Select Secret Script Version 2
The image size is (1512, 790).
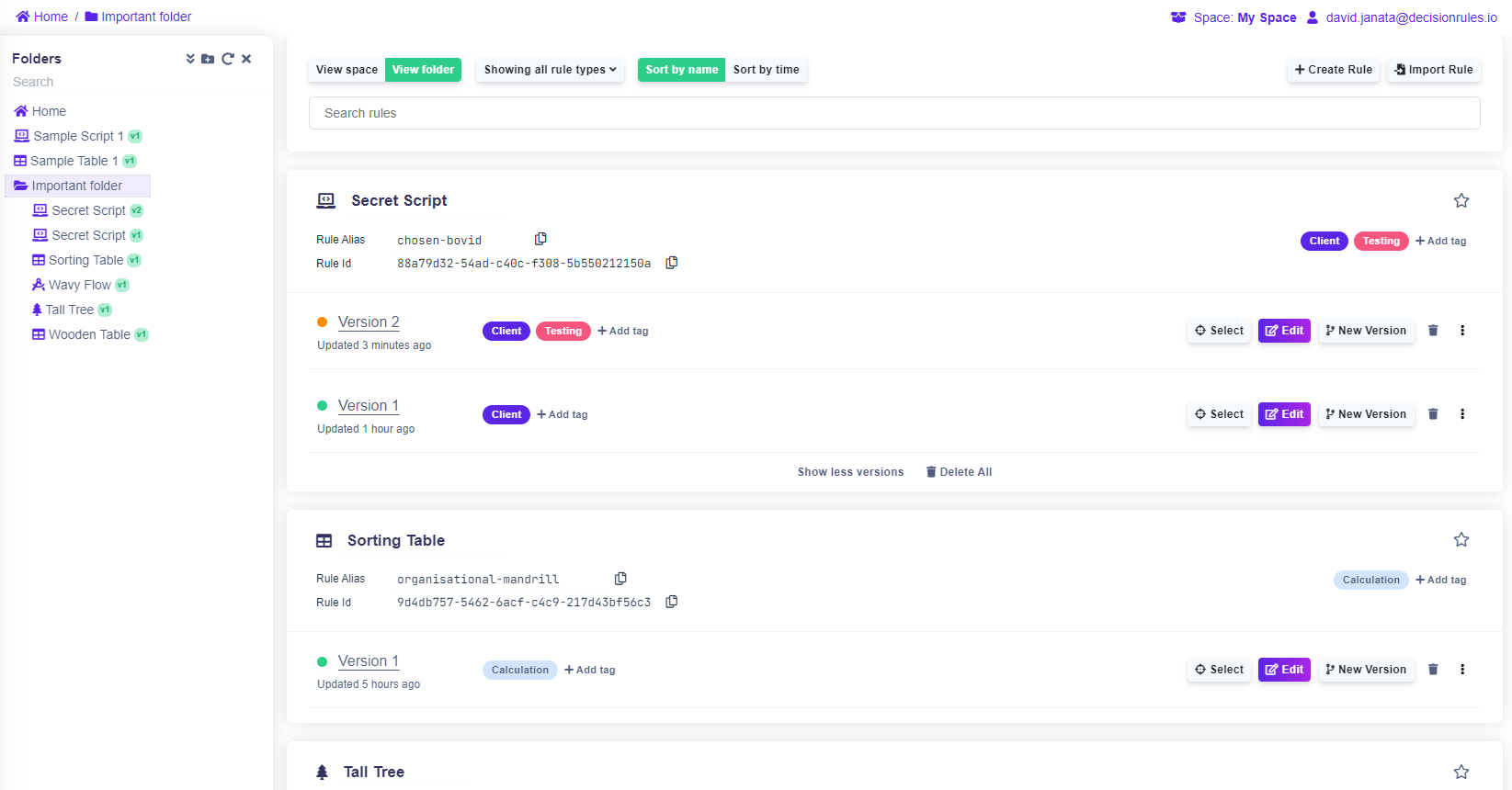pyautogui.click(x=1219, y=331)
